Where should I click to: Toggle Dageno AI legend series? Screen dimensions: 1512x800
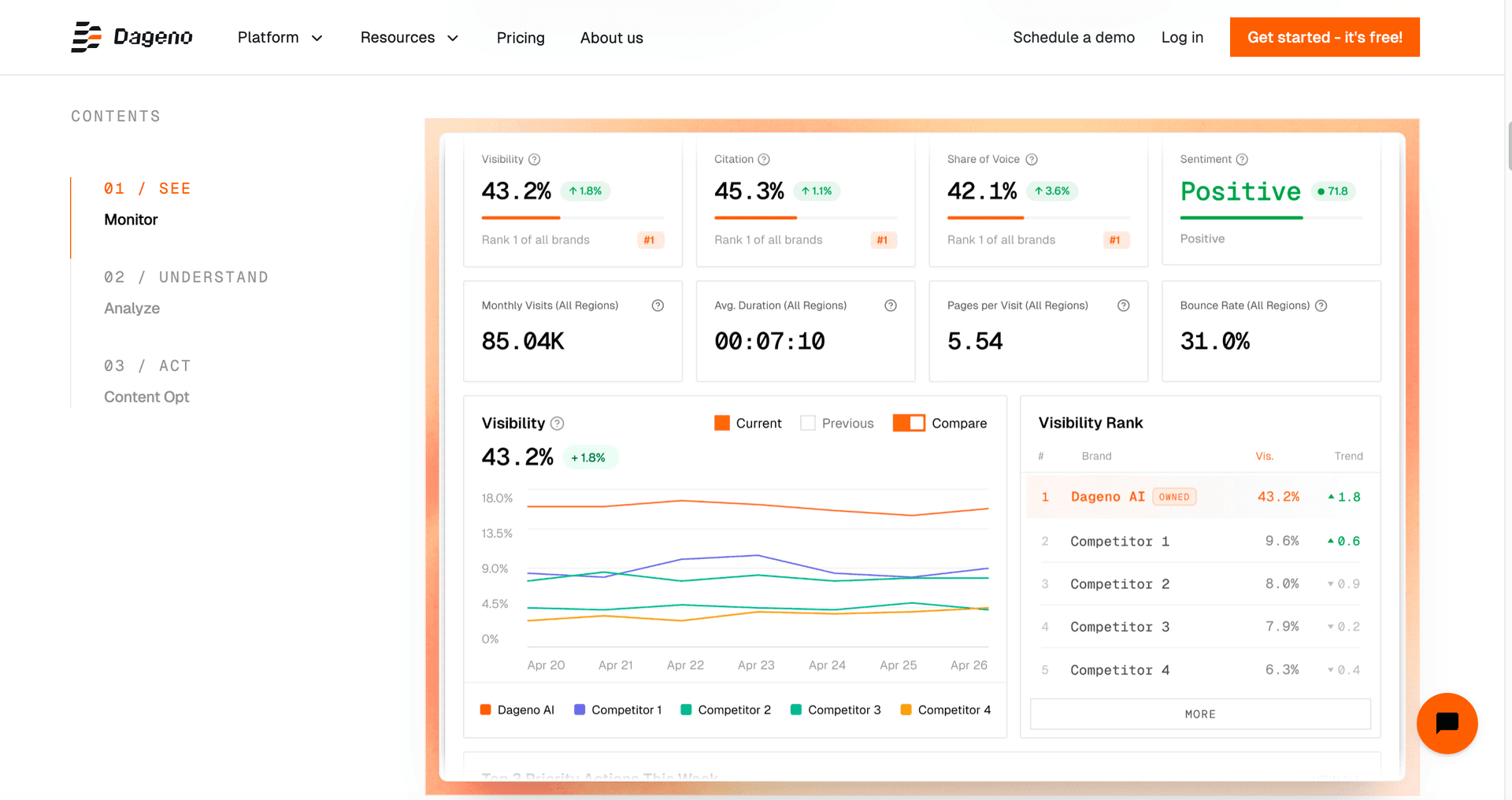pyautogui.click(x=517, y=709)
